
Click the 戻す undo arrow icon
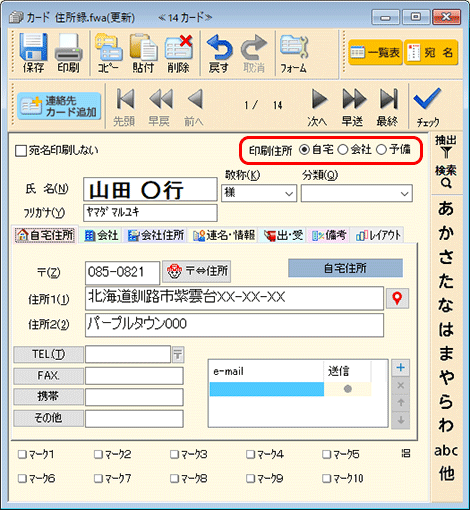219,47
